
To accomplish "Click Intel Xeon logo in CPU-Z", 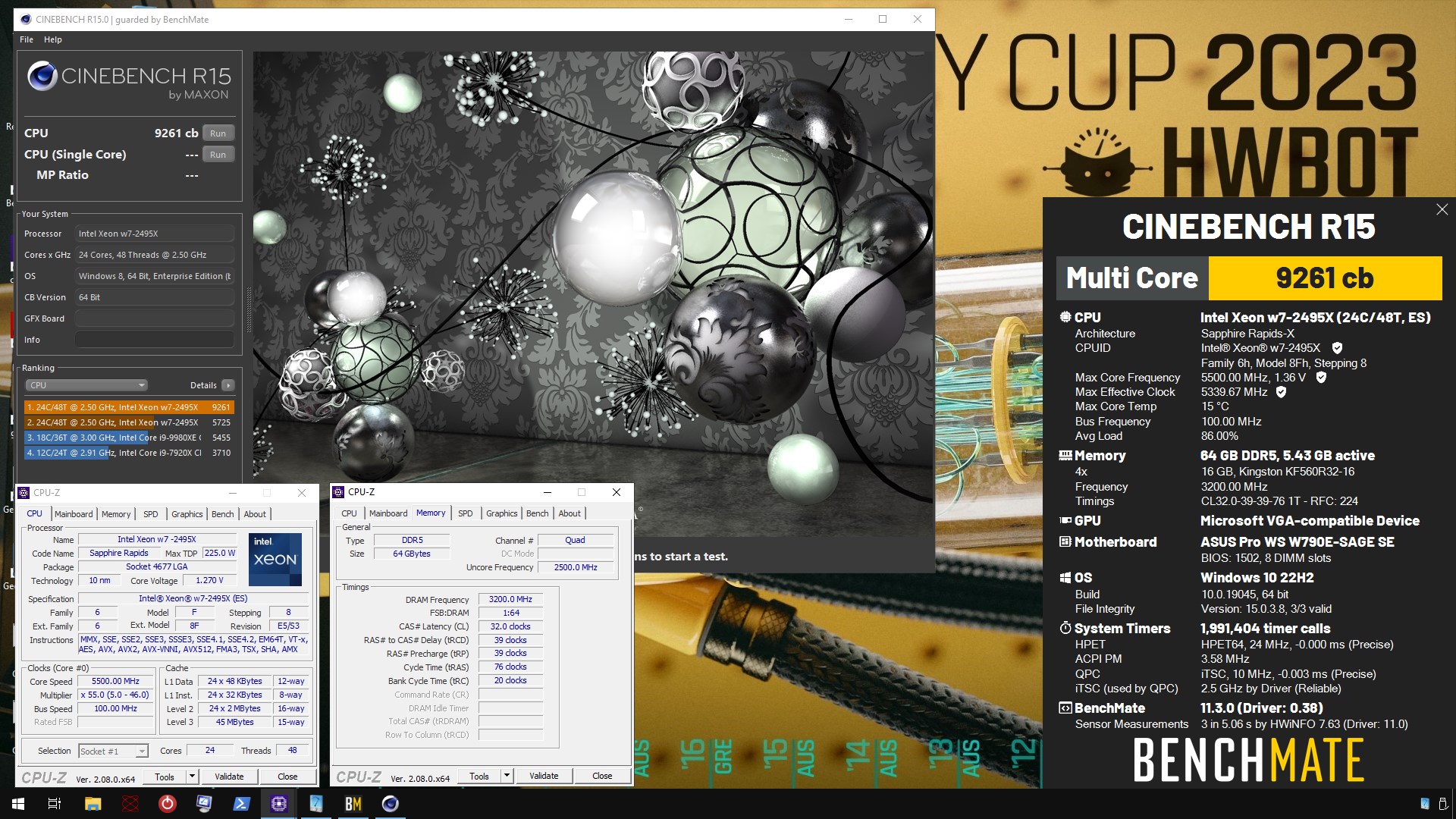I will 275,560.
